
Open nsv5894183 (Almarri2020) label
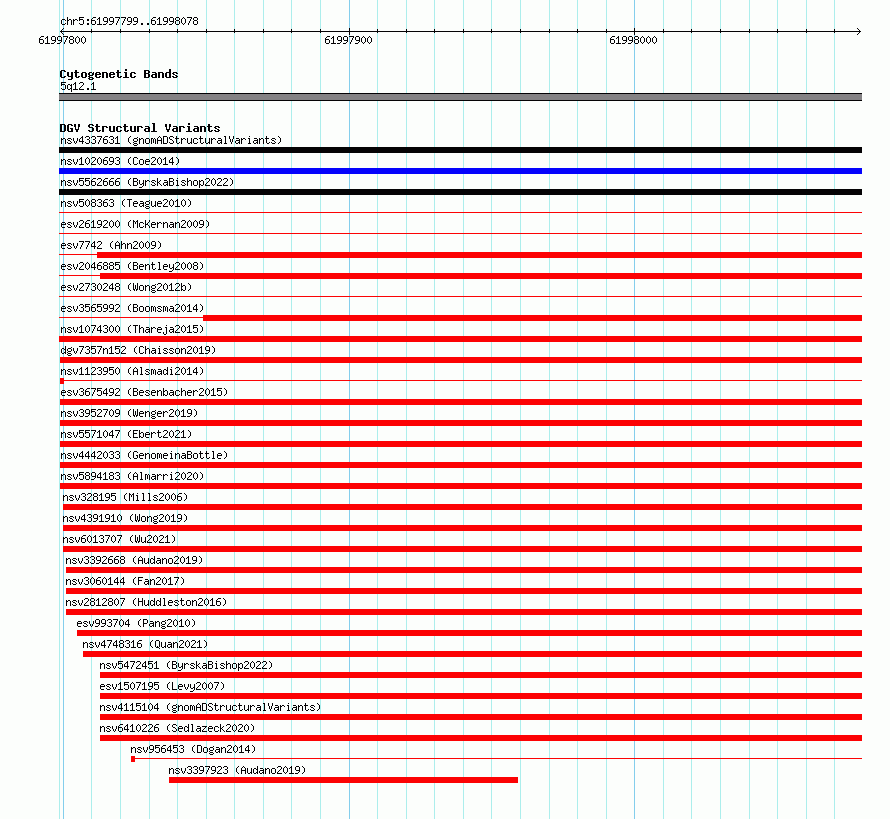click(x=132, y=476)
